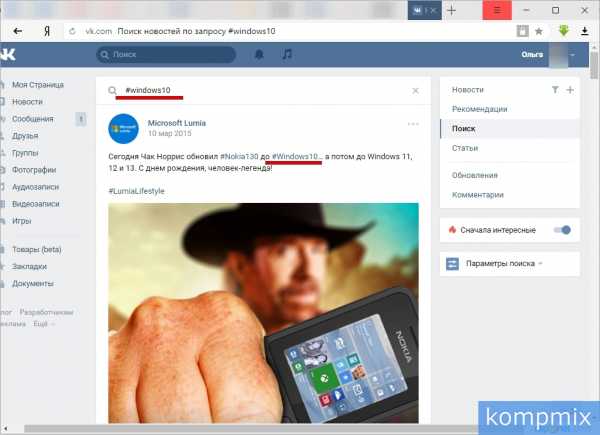Open 'Microsoft Lumia' author link

177,123
